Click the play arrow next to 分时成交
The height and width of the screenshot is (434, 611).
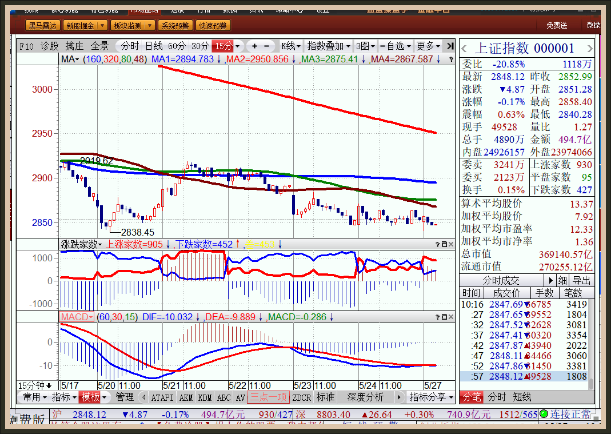551,281
